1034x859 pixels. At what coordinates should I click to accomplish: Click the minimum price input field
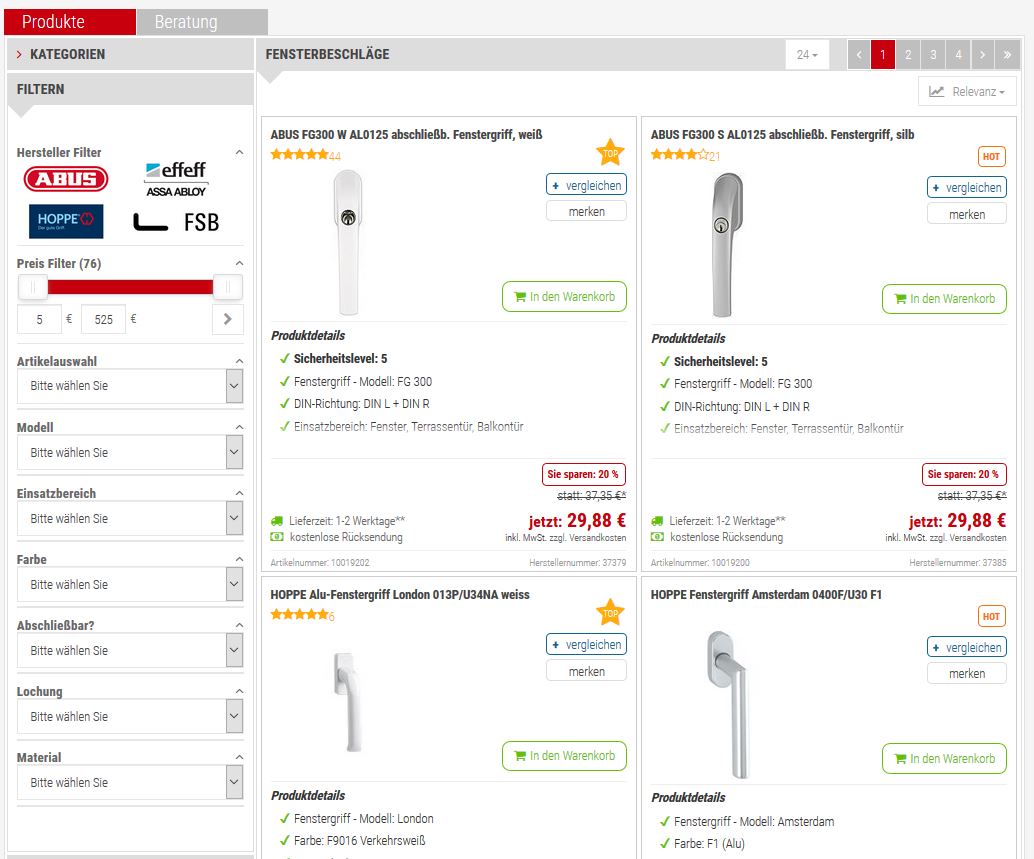coord(40,320)
